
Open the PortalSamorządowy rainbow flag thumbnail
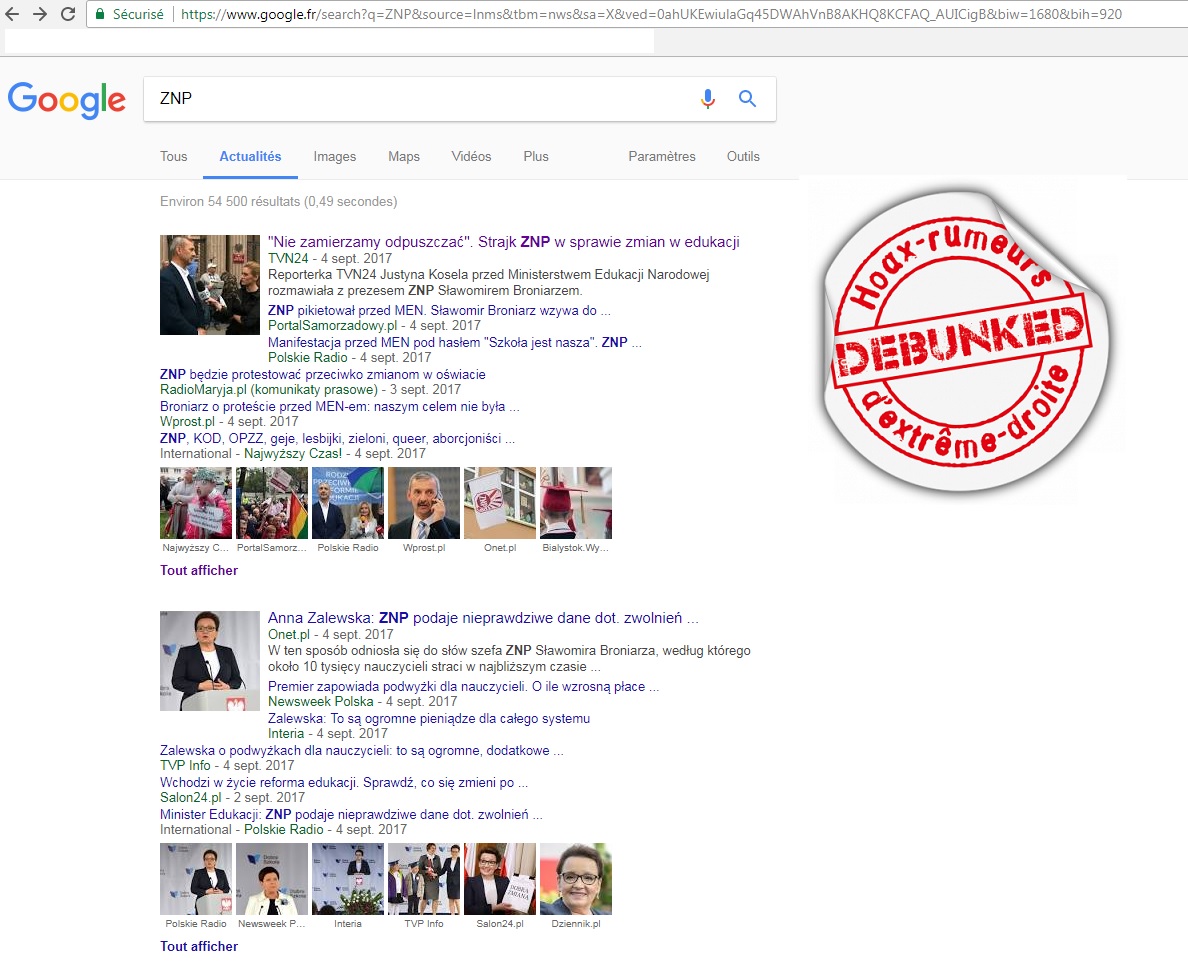tap(272, 503)
